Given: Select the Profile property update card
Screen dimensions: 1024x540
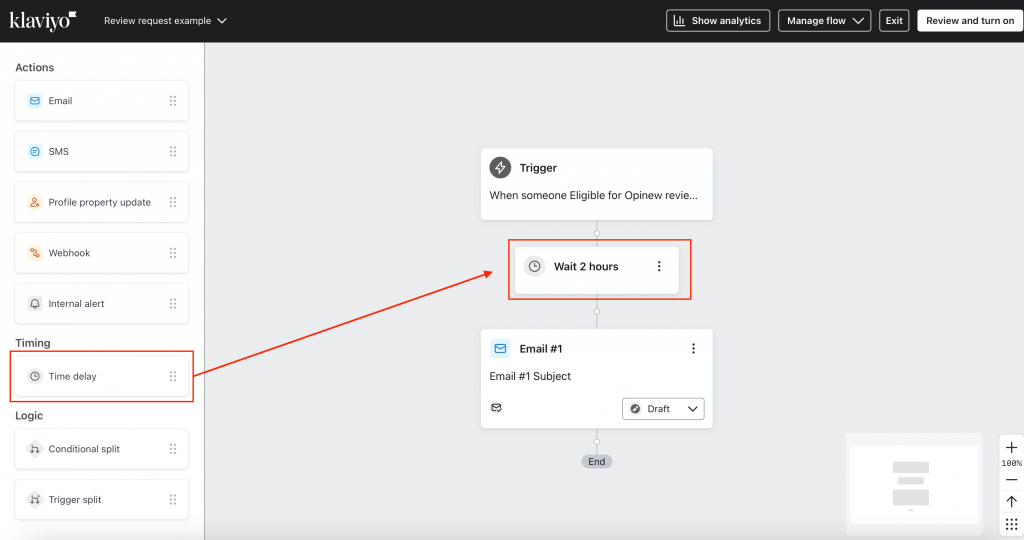Looking at the screenshot, I should 101,202.
